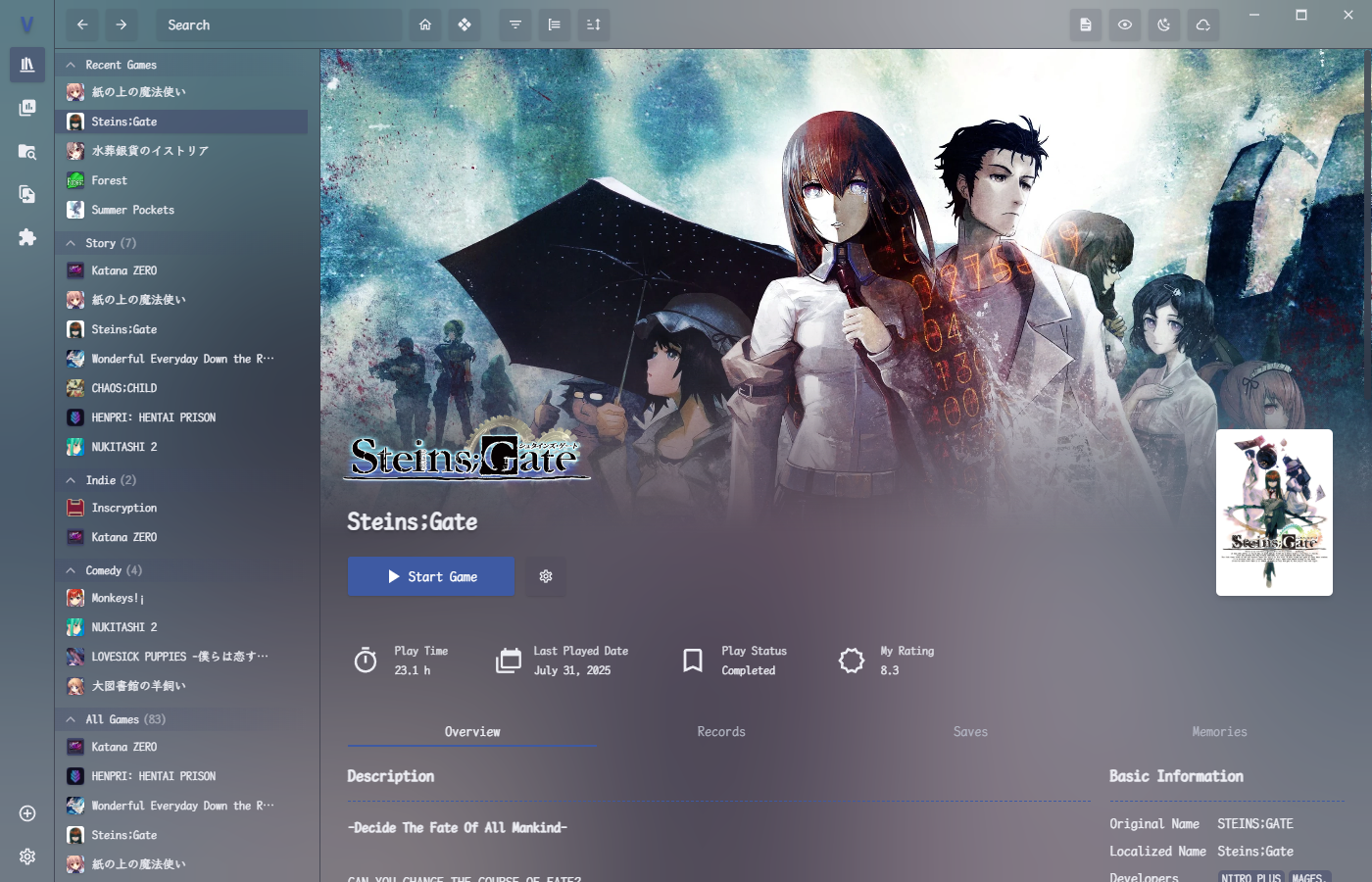
Task: Click the puzzle-piece plugins icon
Action: pos(27,237)
